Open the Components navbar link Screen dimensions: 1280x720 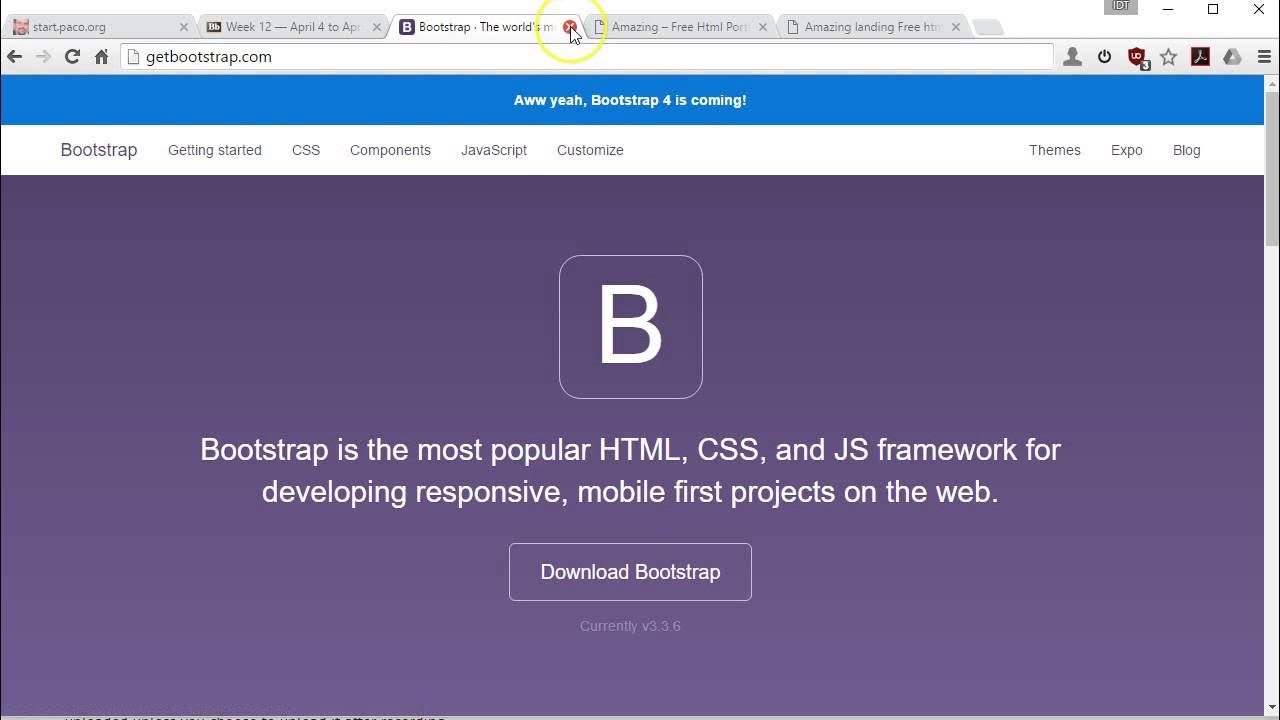pyautogui.click(x=390, y=150)
